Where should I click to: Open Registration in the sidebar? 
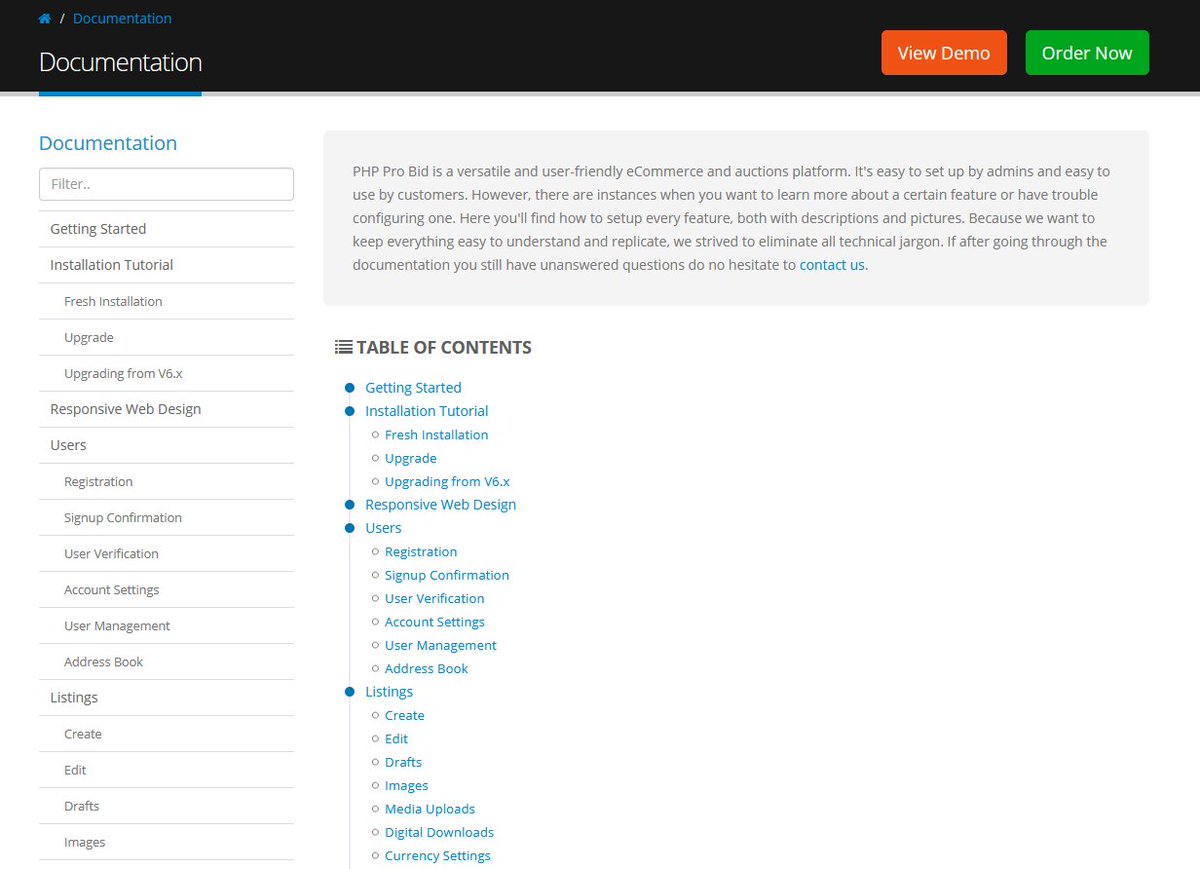166,481
